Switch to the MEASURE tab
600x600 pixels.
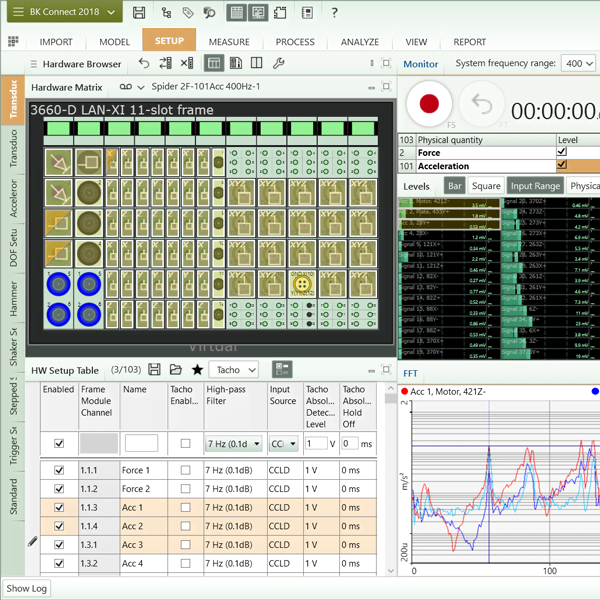click(229, 42)
